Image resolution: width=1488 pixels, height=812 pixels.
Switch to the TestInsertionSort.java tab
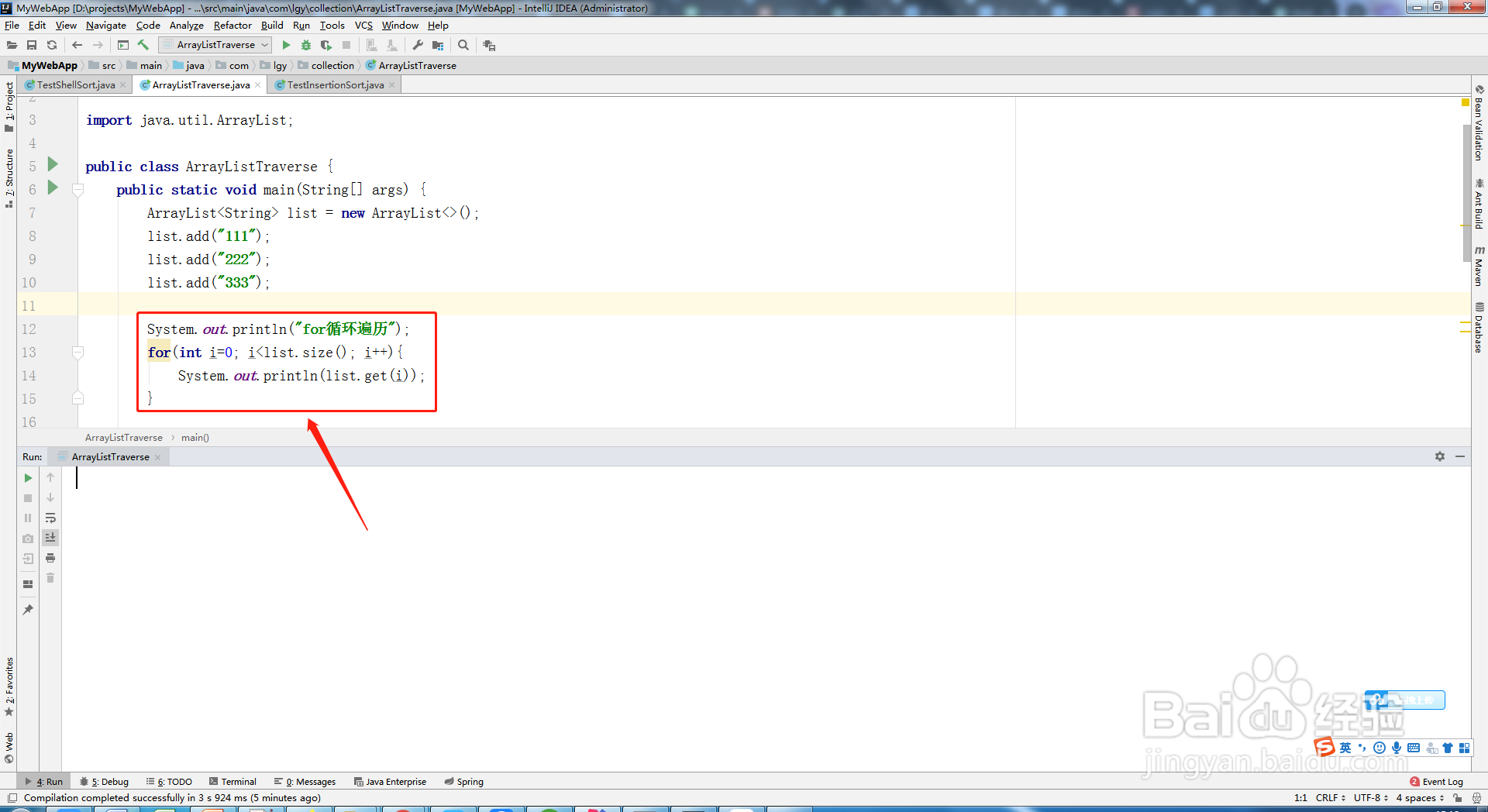coord(336,85)
